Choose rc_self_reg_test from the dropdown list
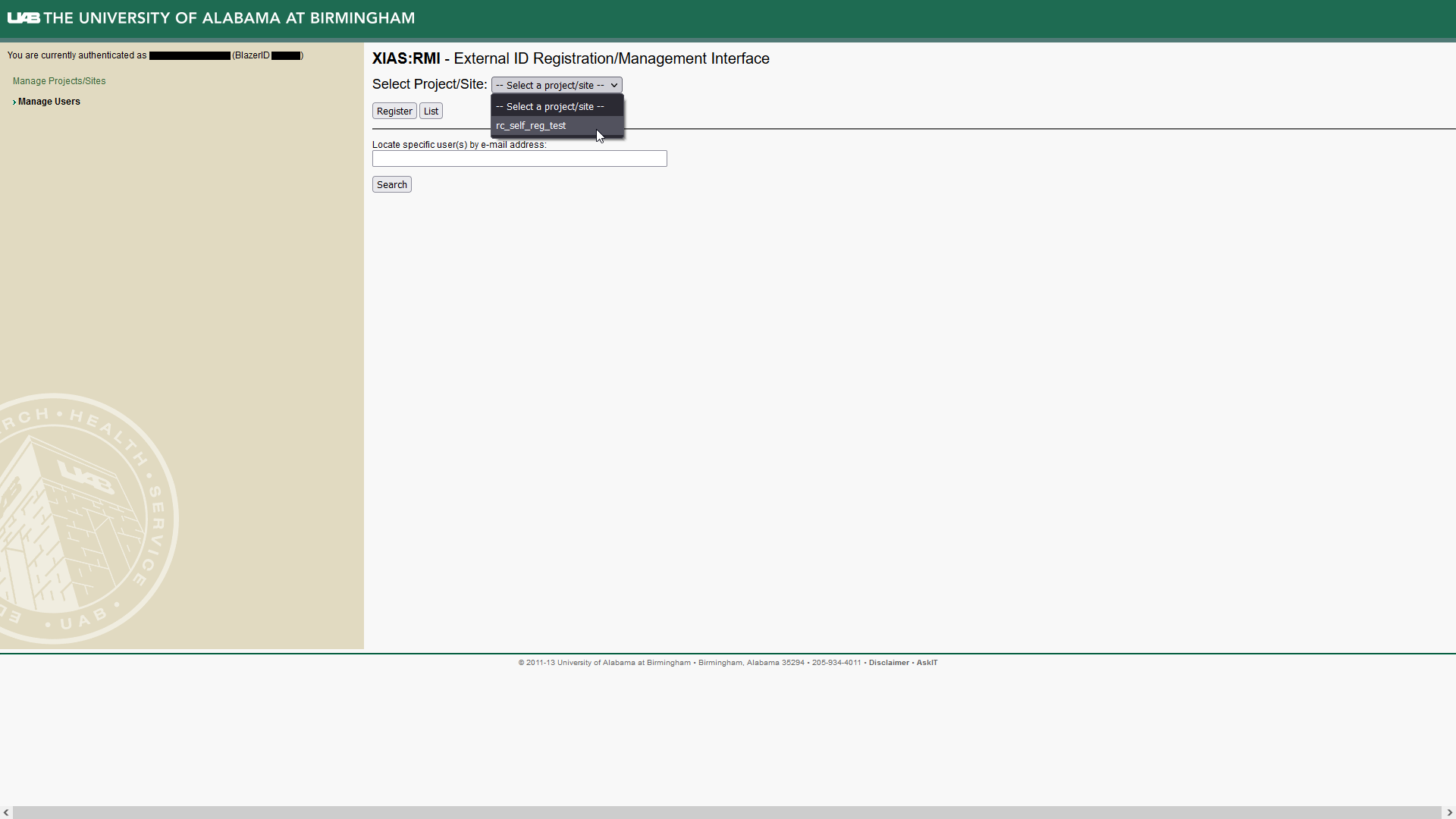This screenshot has height=819, width=1456. pyautogui.click(x=557, y=126)
